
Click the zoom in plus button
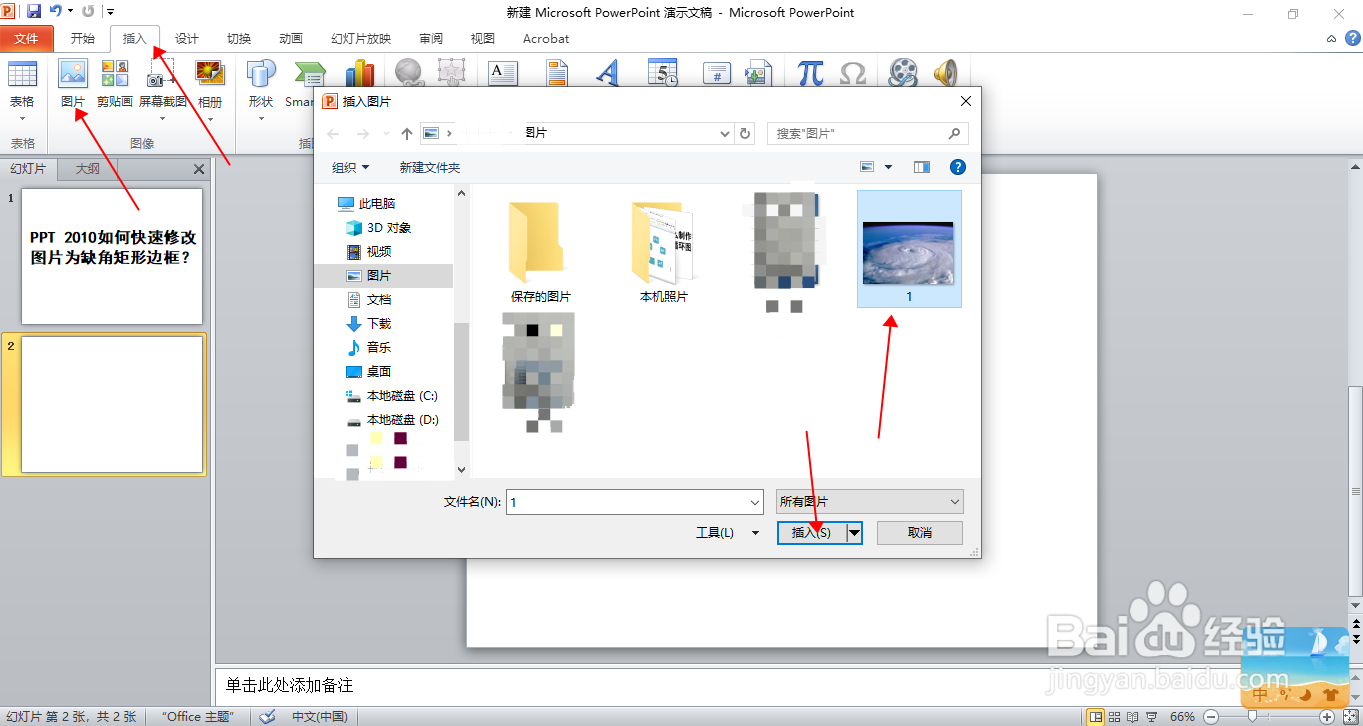(1326, 717)
